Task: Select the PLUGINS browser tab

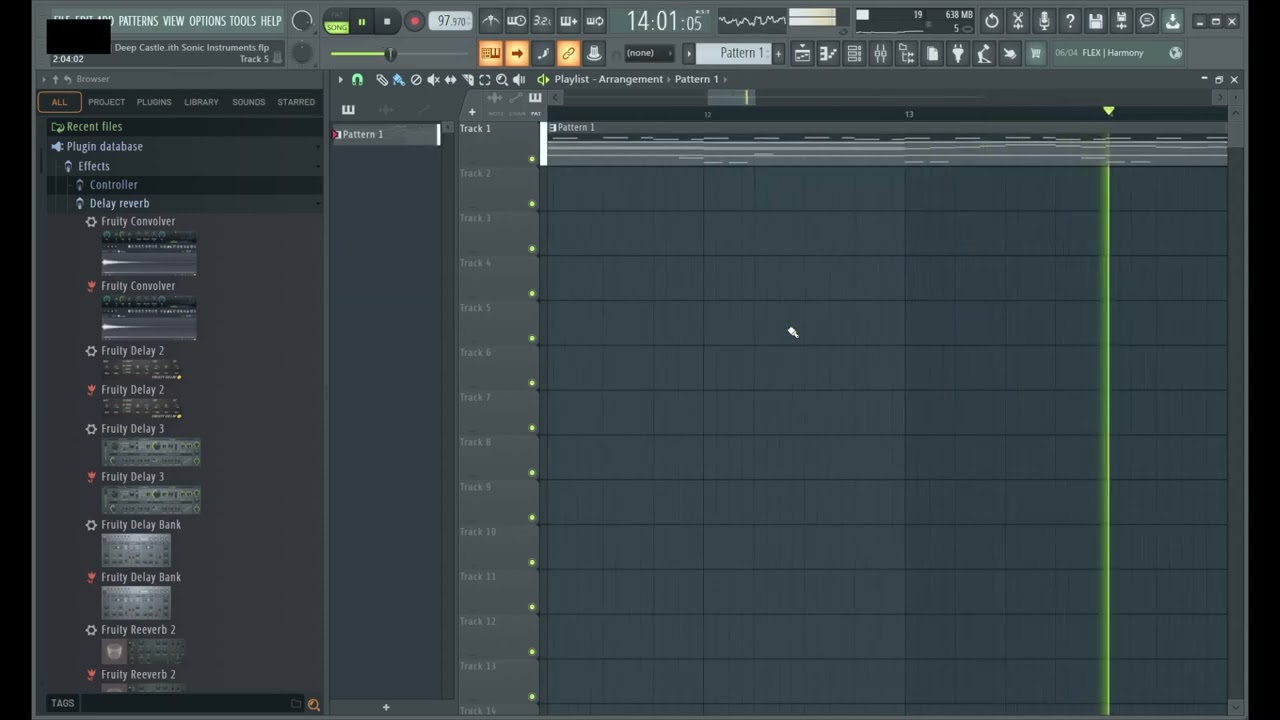Action: tap(154, 102)
